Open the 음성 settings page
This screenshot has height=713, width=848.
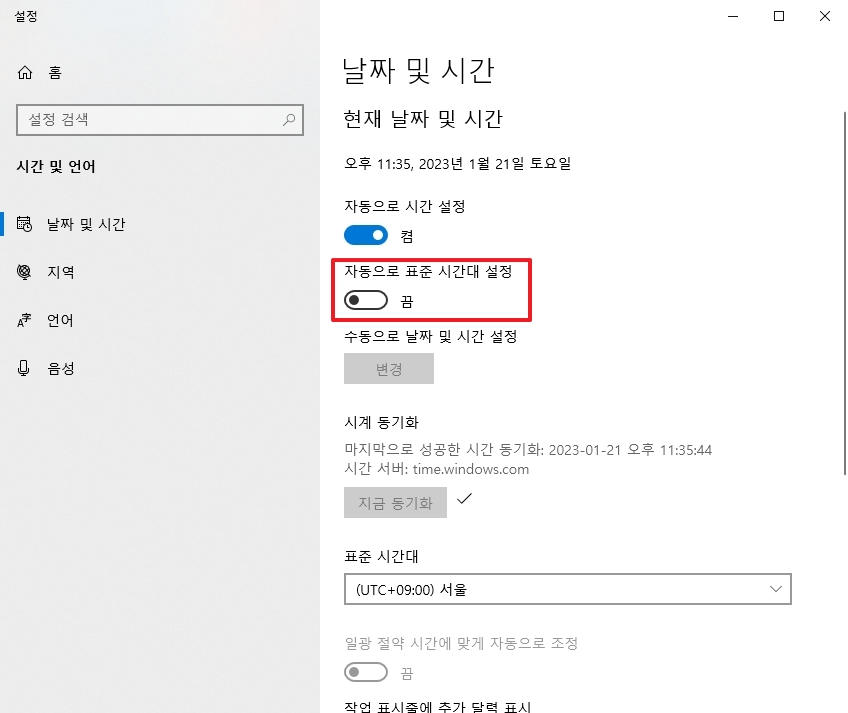[x=160, y=368]
